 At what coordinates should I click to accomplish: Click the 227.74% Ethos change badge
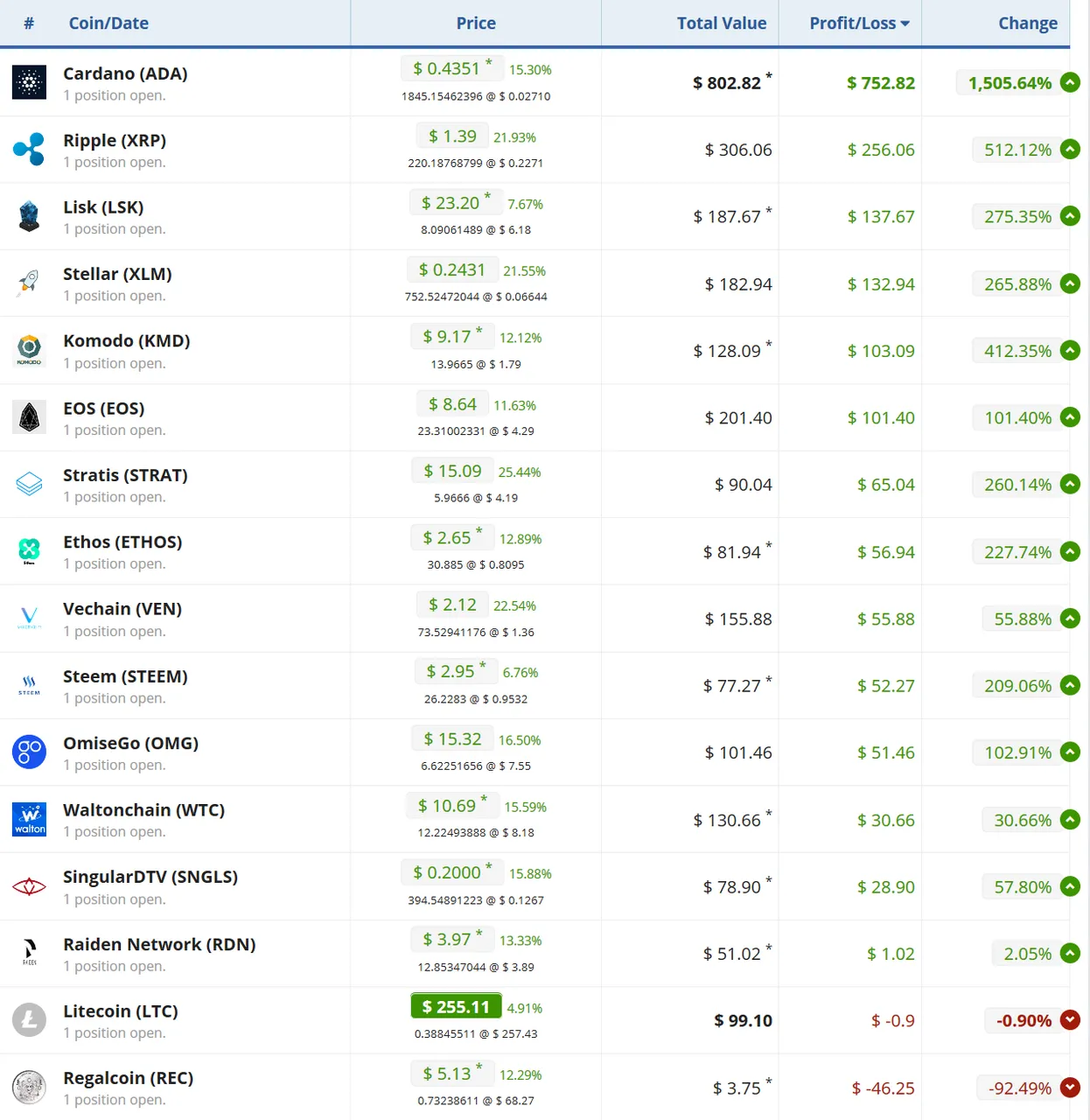coord(1017,552)
